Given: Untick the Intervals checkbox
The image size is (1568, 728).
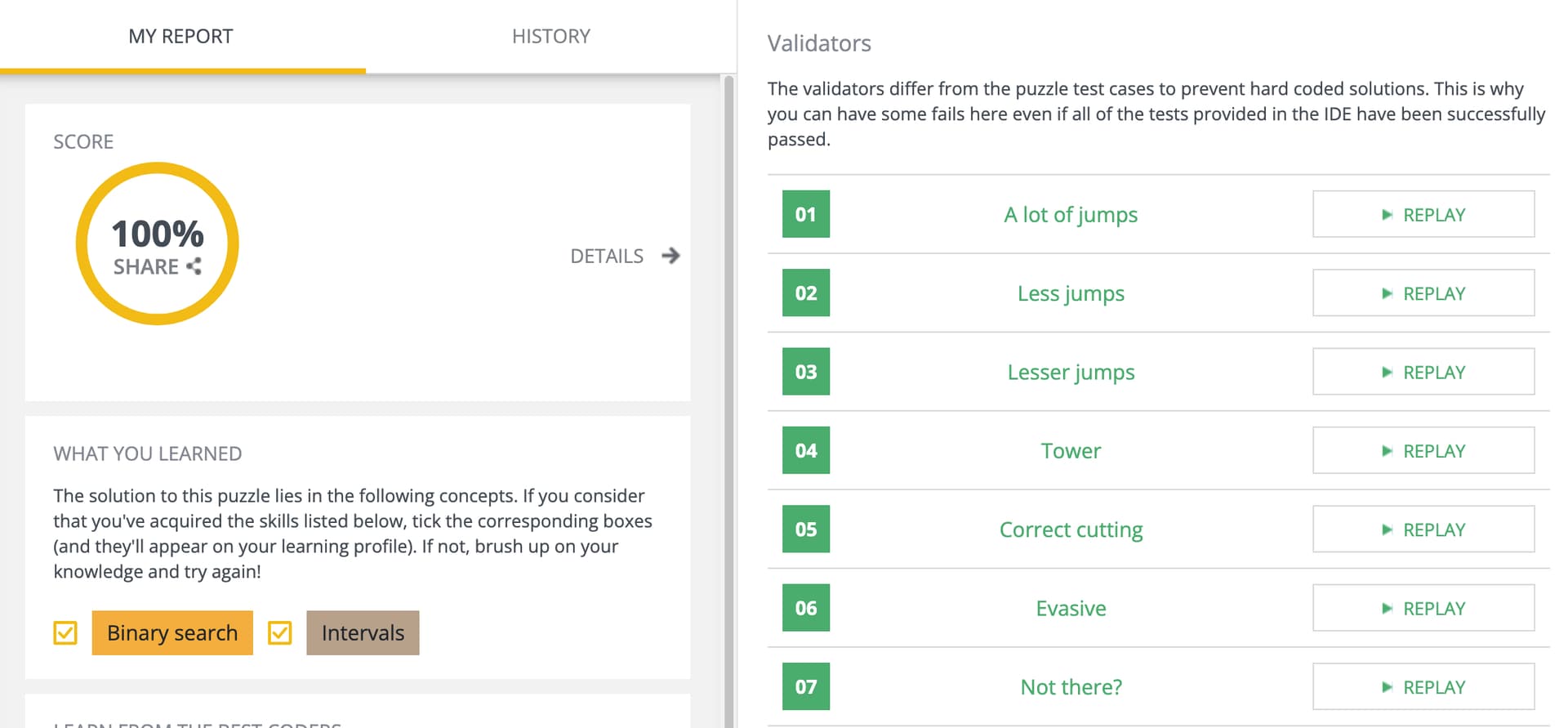Looking at the screenshot, I should [280, 632].
